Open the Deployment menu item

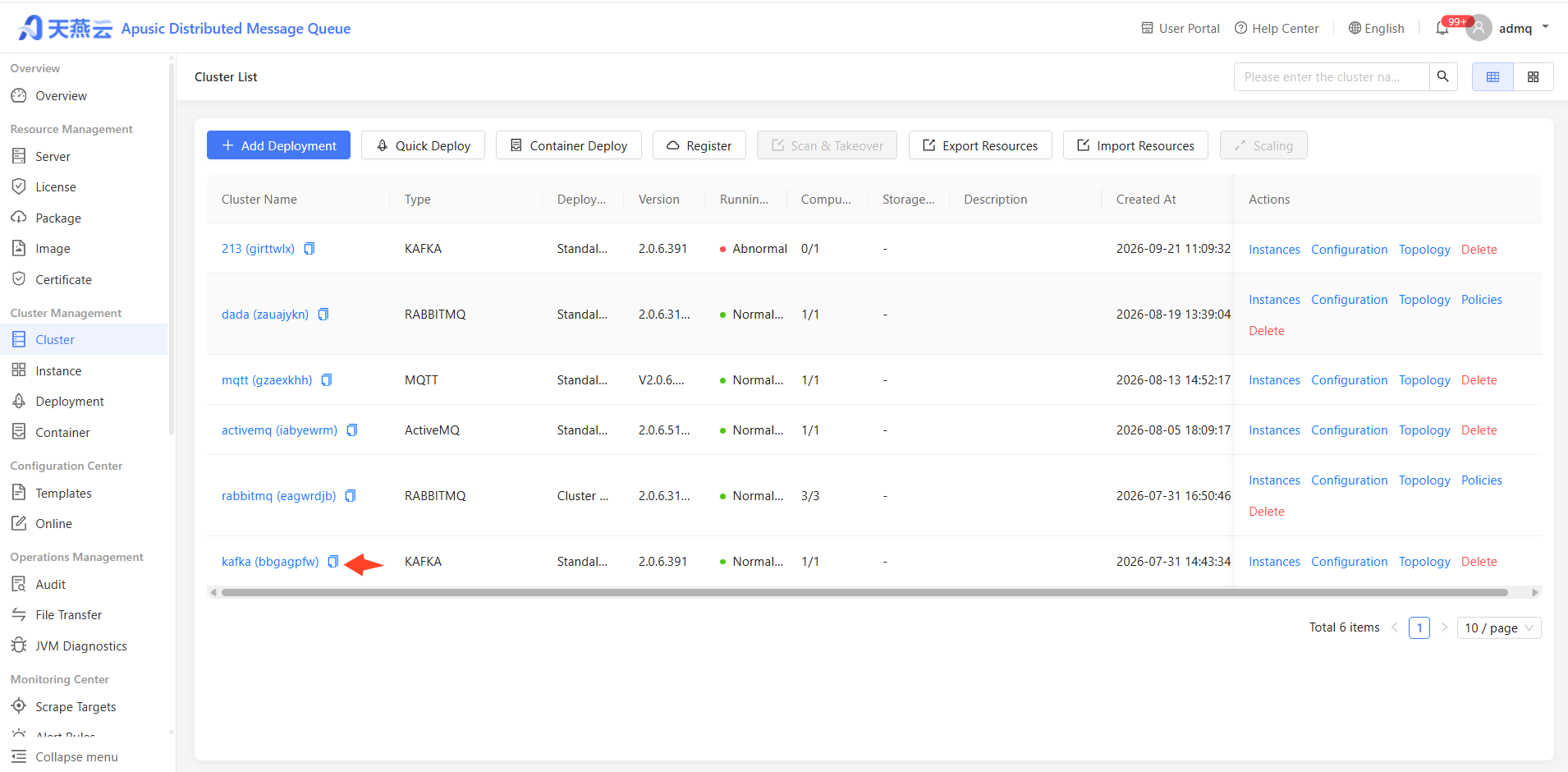point(84,401)
